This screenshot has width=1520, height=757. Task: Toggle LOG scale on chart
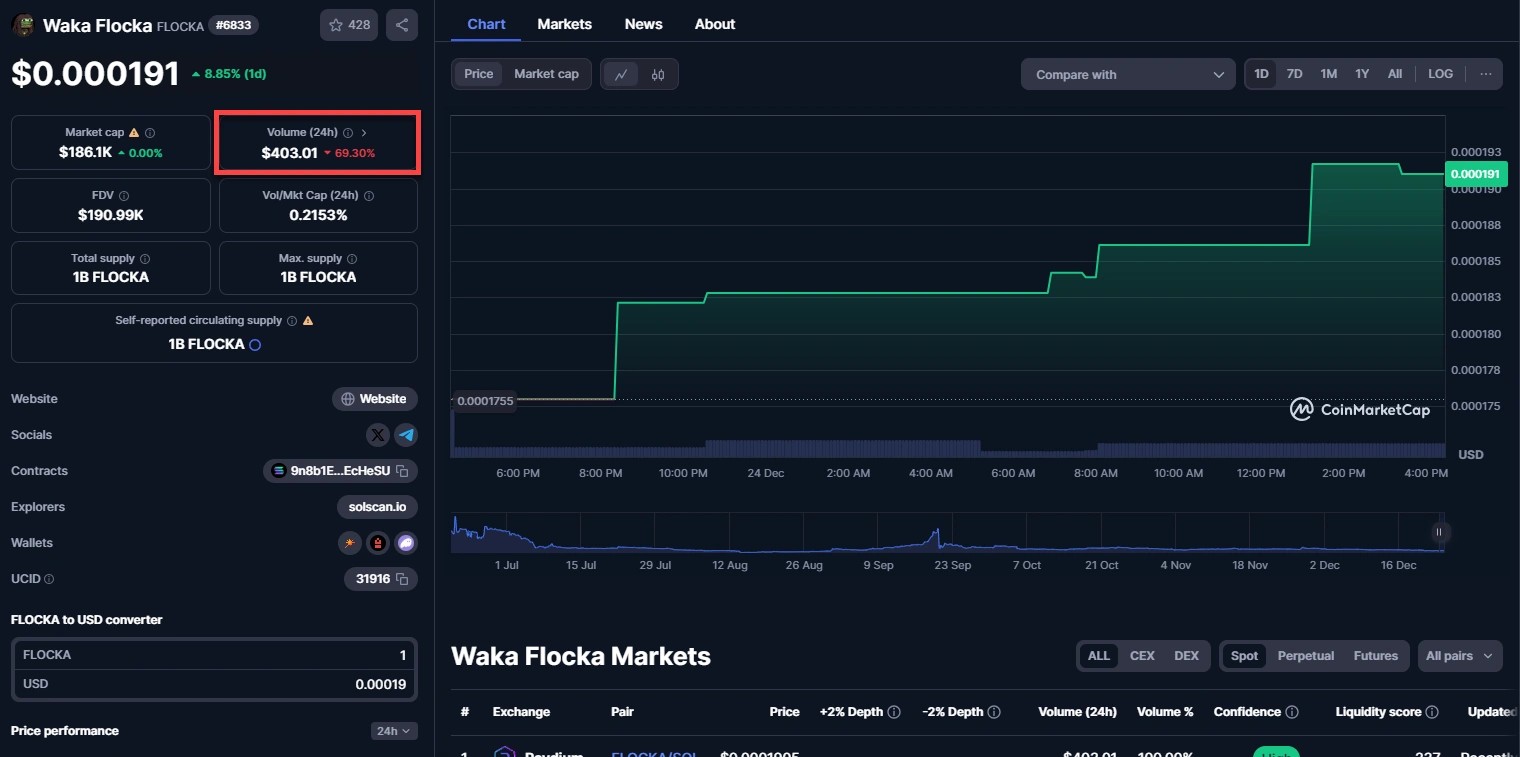pos(1440,74)
